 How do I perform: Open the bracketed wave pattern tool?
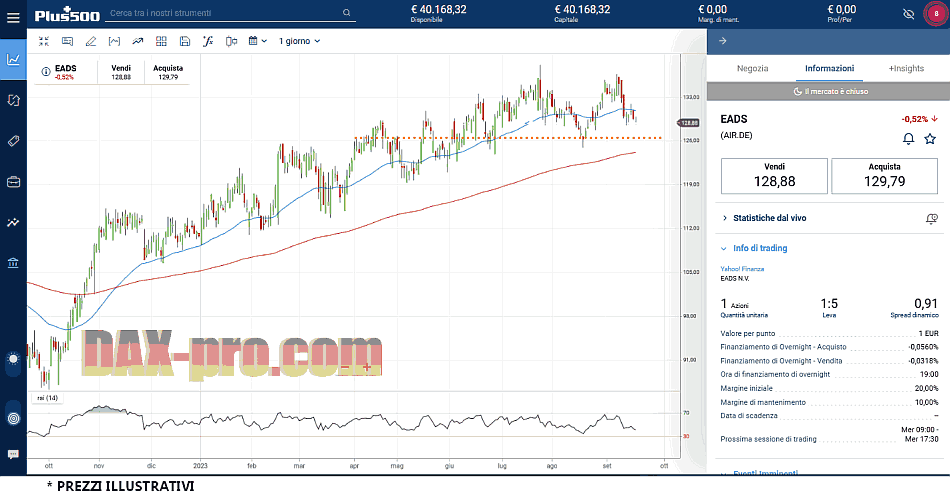(x=114, y=41)
